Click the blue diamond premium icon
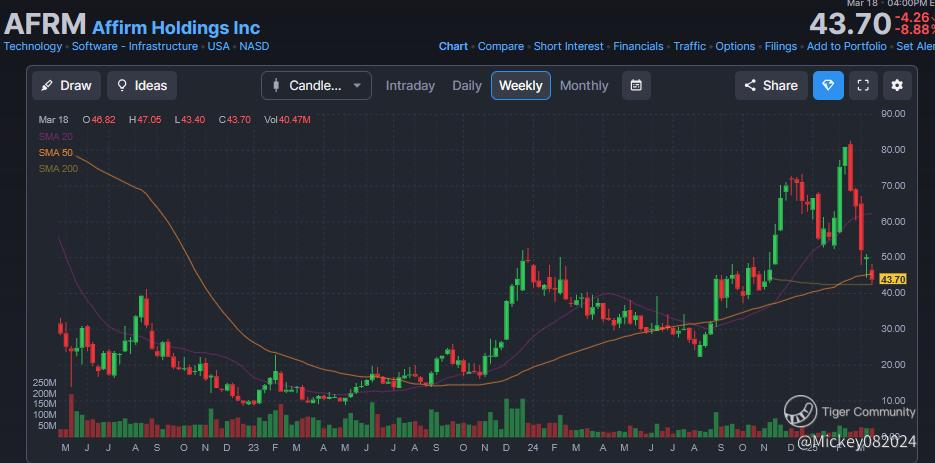This screenshot has width=935, height=463. coord(828,85)
